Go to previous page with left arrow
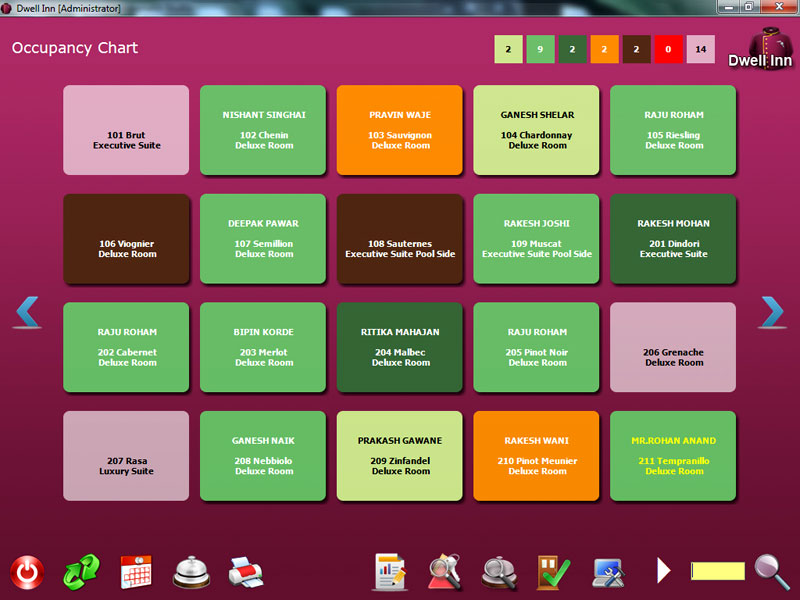The width and height of the screenshot is (800, 600). click(x=27, y=313)
